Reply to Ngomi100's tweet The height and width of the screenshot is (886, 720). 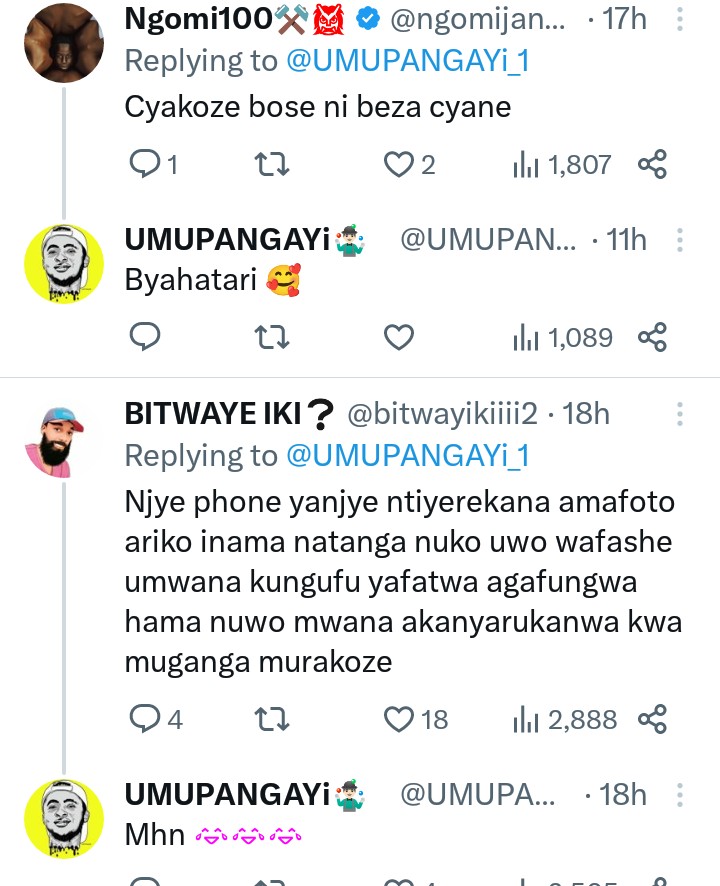(x=145, y=164)
